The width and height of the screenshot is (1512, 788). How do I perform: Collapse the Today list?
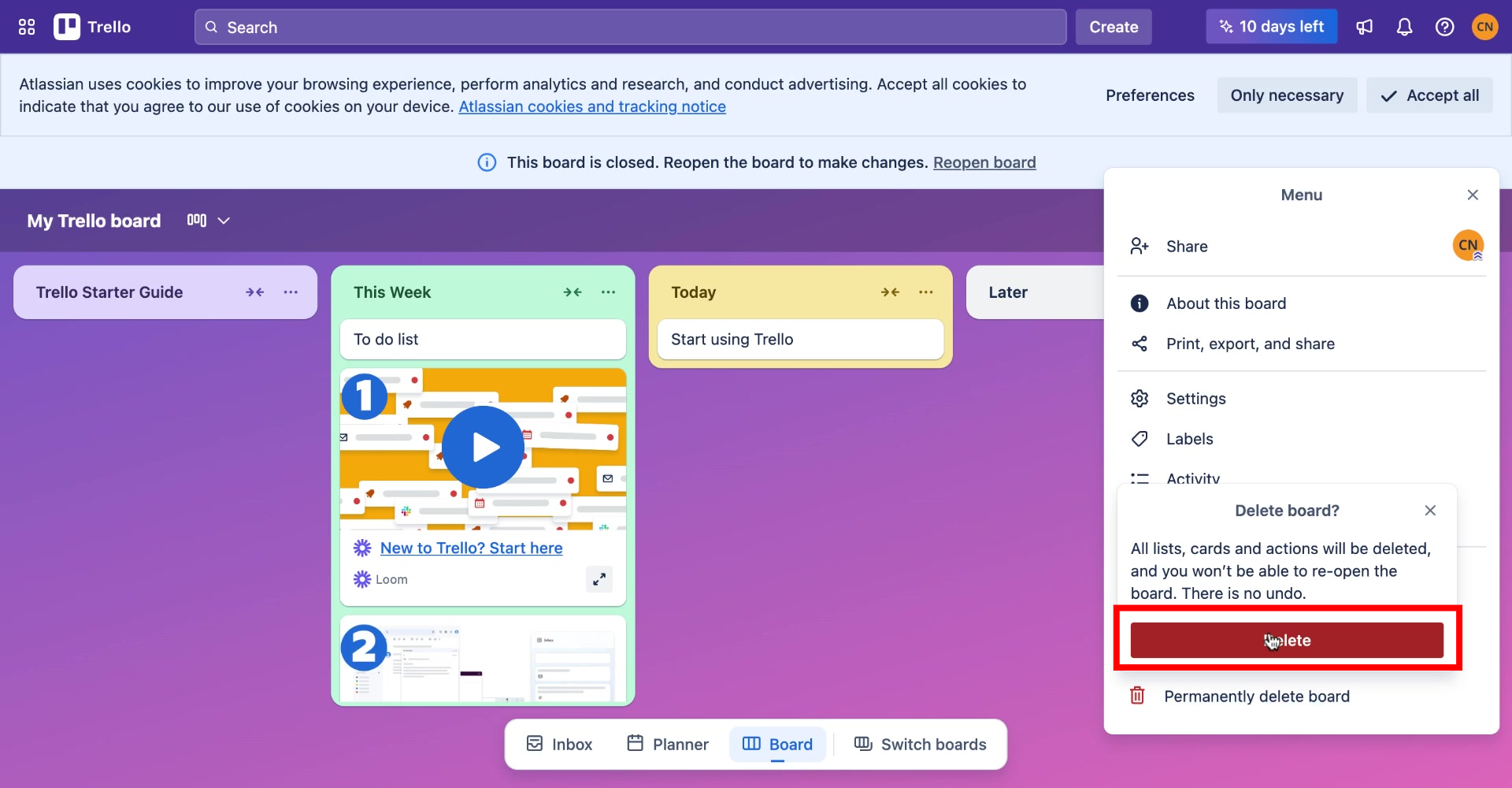(x=891, y=292)
